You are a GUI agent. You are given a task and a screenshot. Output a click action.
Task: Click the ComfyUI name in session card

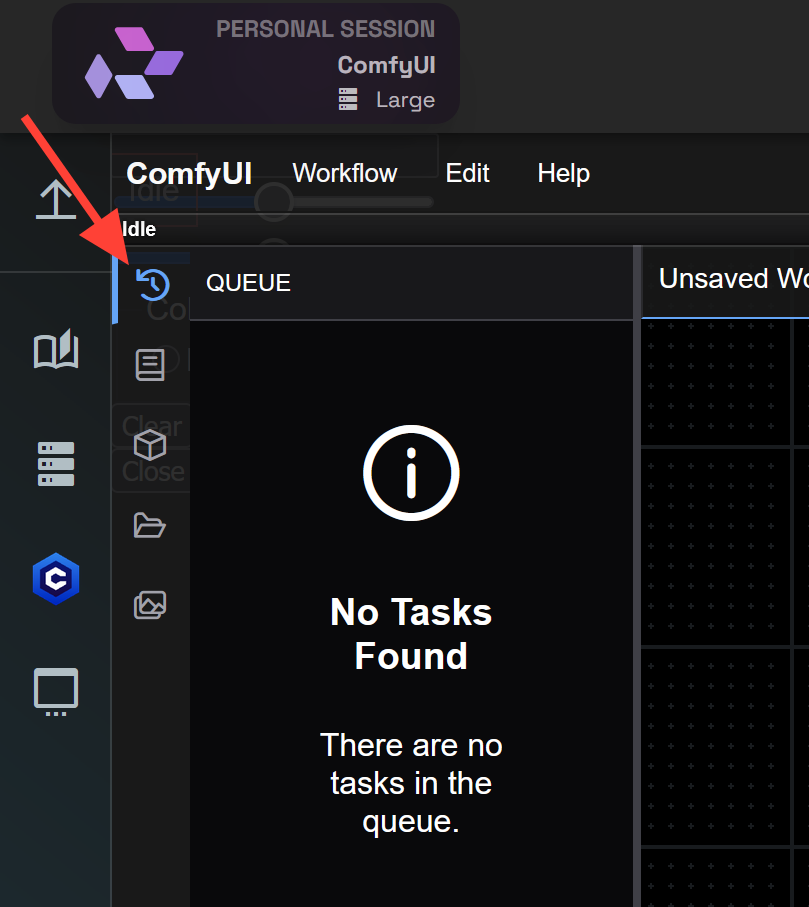(386, 65)
